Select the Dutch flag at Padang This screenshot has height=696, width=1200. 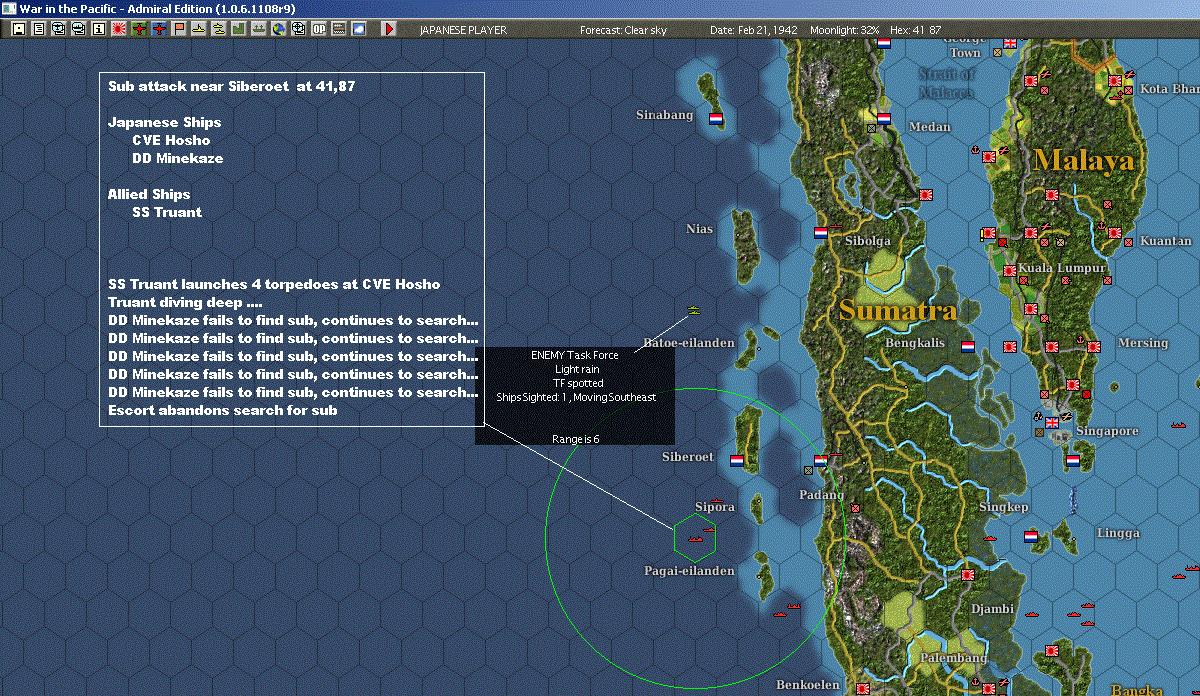(821, 461)
